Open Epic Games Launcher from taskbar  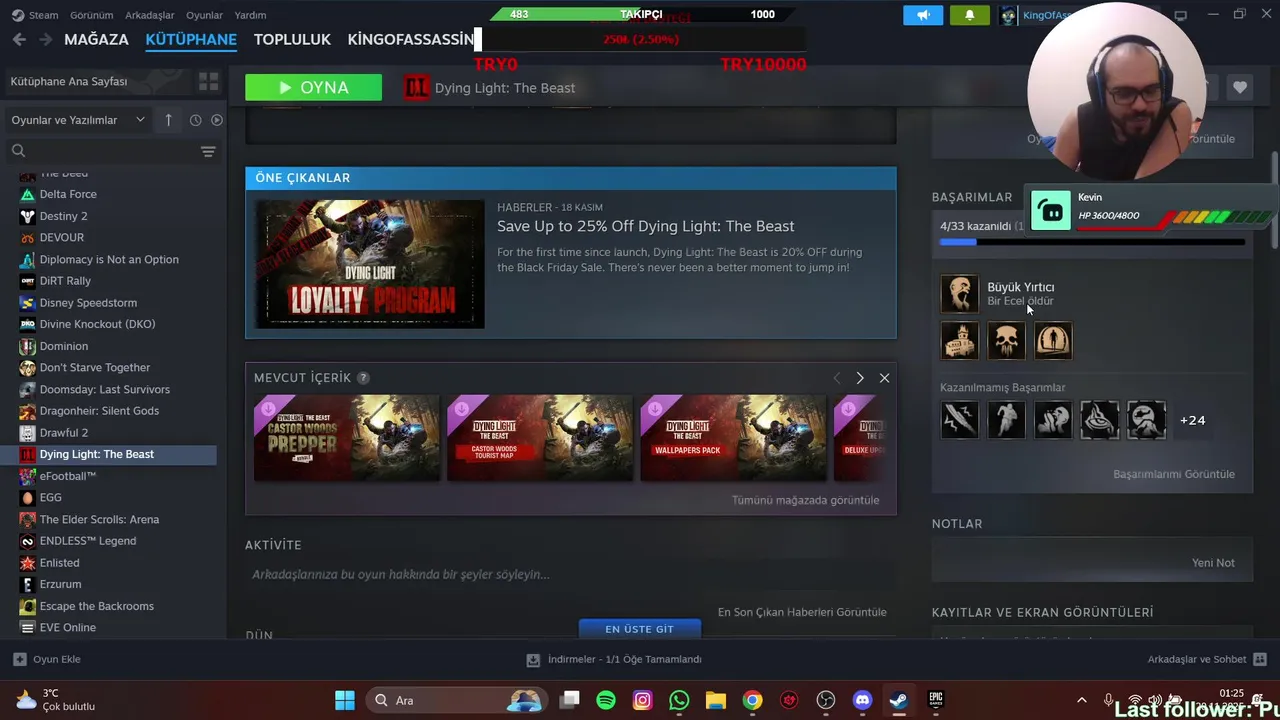point(935,700)
